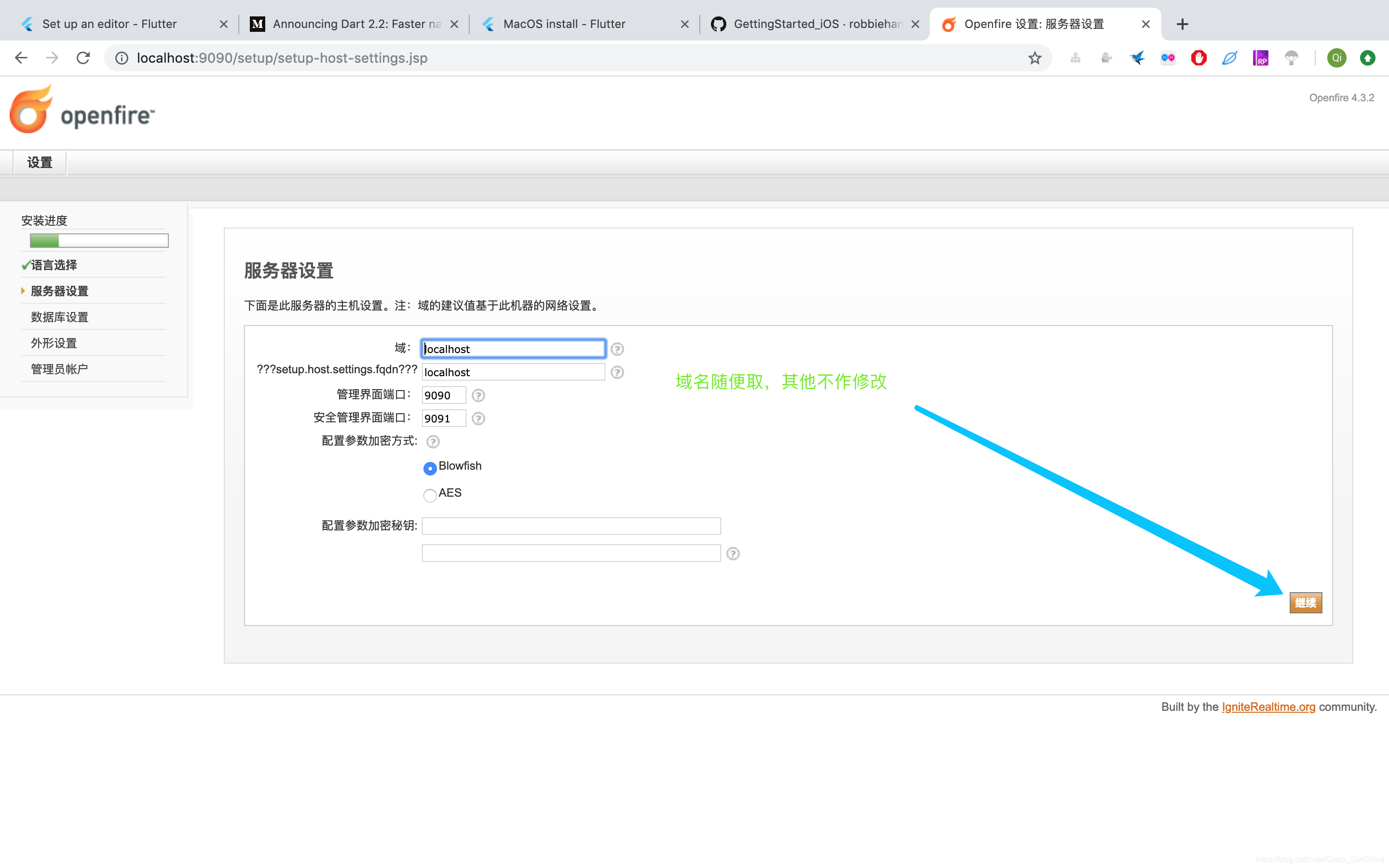The height and width of the screenshot is (868, 1389).
Task: Click the Flickr dots extension icon
Action: [1168, 58]
